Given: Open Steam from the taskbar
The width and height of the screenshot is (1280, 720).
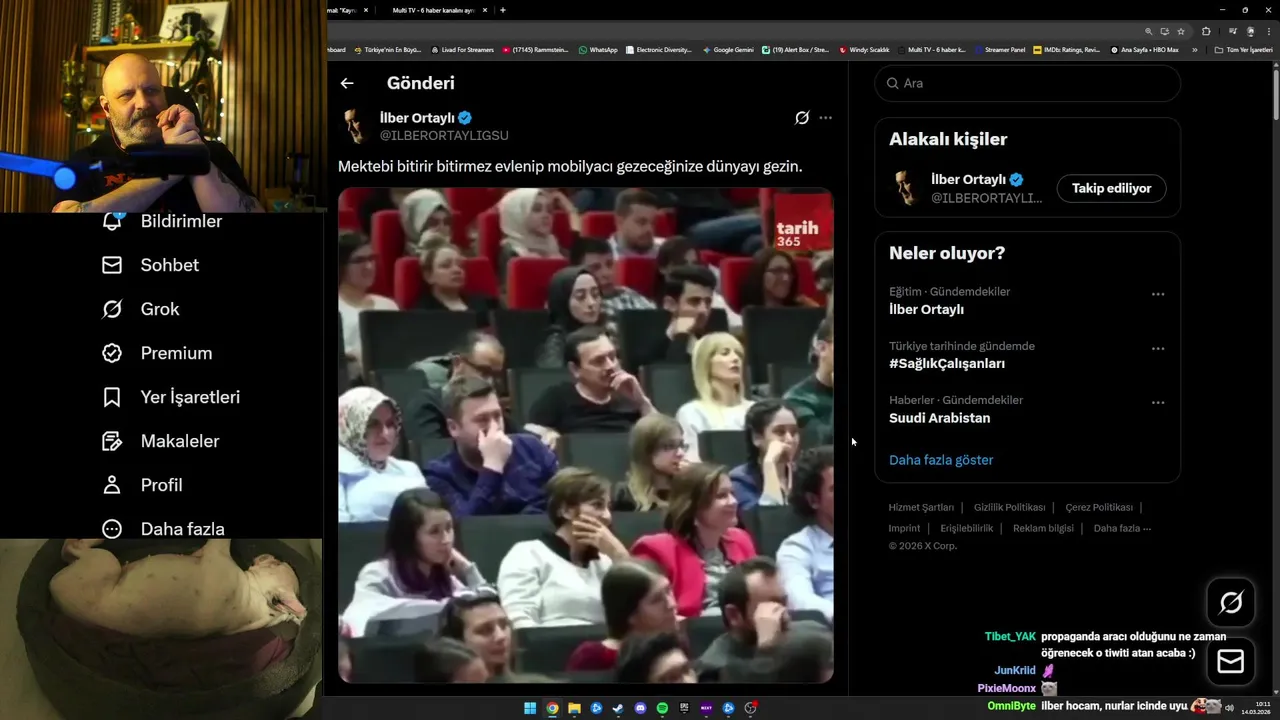Looking at the screenshot, I should 618,708.
